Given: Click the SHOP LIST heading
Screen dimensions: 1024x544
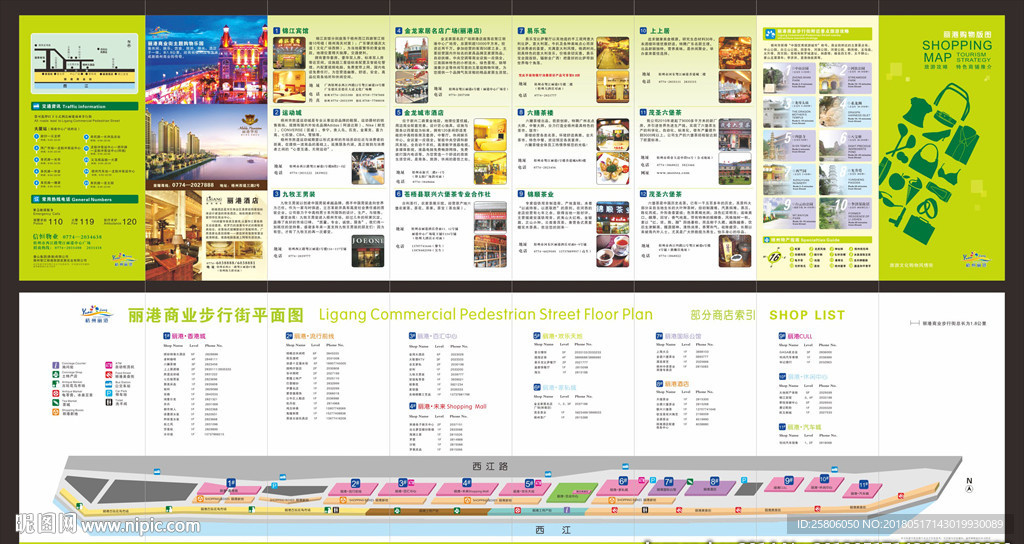Looking at the screenshot, I should coord(807,315).
